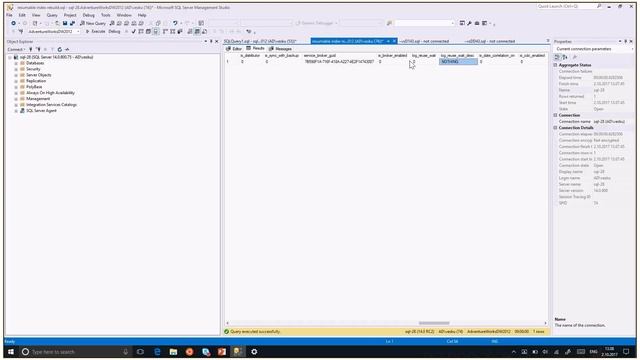640x360 pixels.
Task: Open the AdventureWorksDW2012 database dropdown
Action: pyautogui.click(x=78, y=31)
